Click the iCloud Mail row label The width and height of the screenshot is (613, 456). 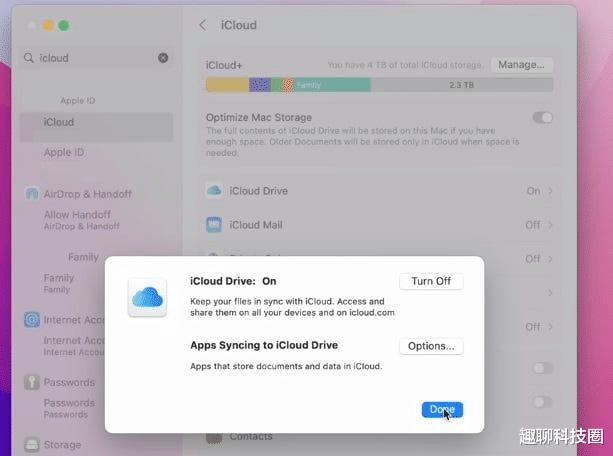tap(256, 225)
